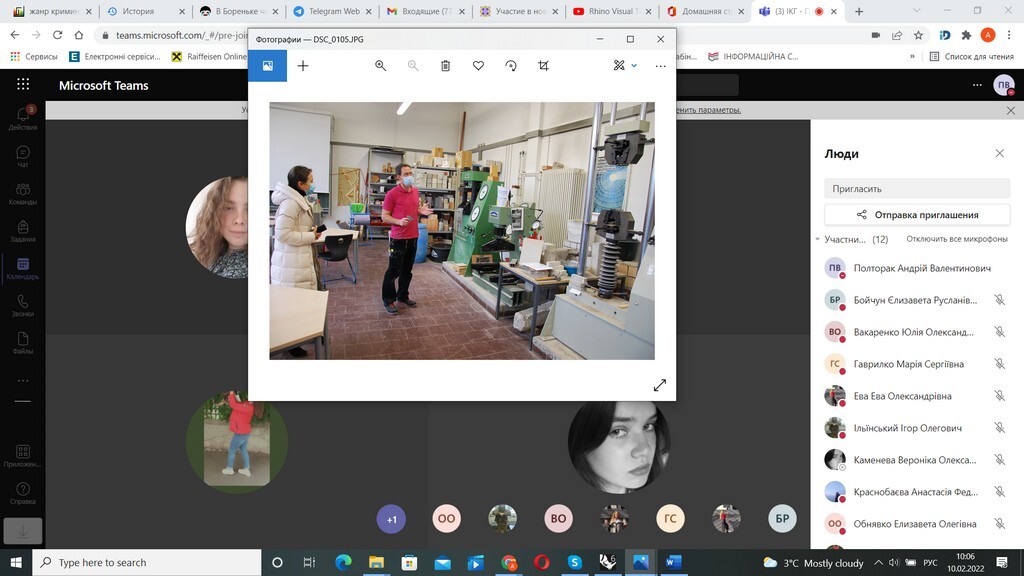Mark the photo as favorite with heart icon

tap(478, 66)
